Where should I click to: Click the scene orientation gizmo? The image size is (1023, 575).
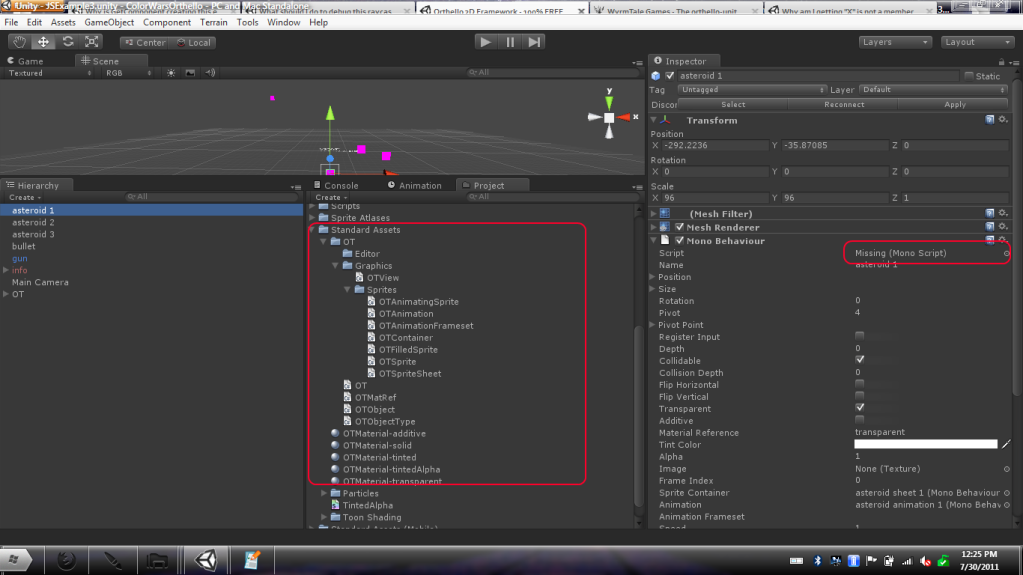point(609,117)
